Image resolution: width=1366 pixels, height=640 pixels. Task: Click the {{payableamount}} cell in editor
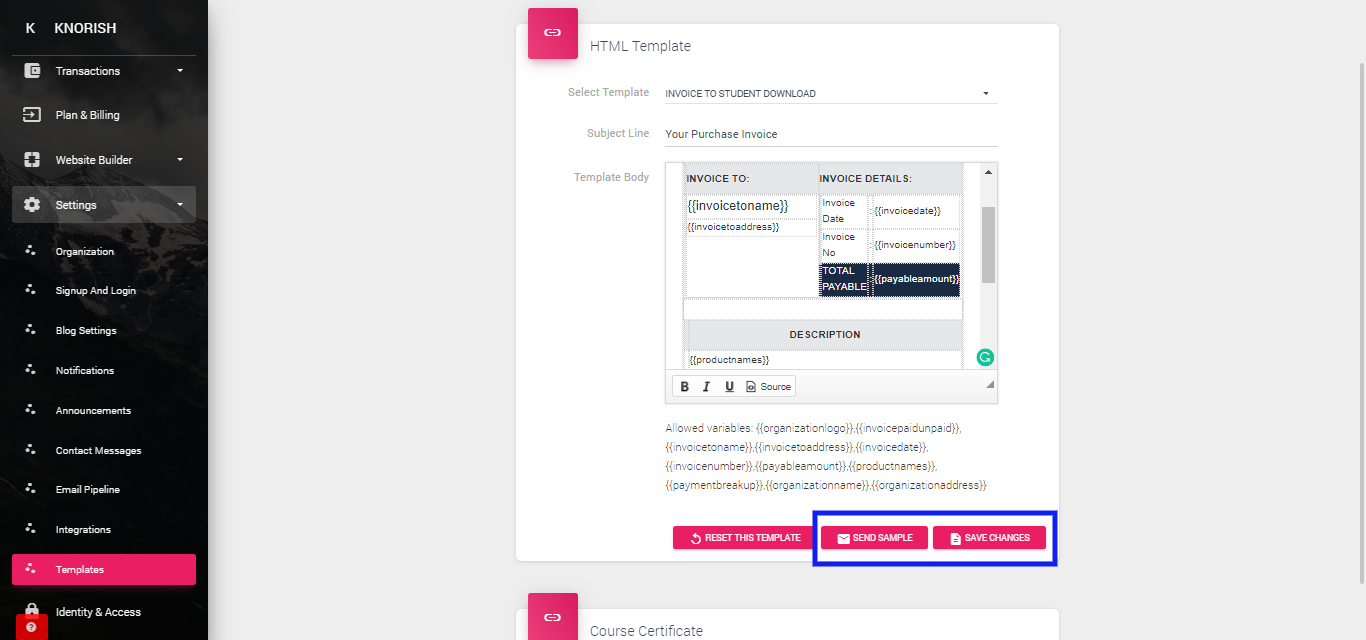click(916, 279)
